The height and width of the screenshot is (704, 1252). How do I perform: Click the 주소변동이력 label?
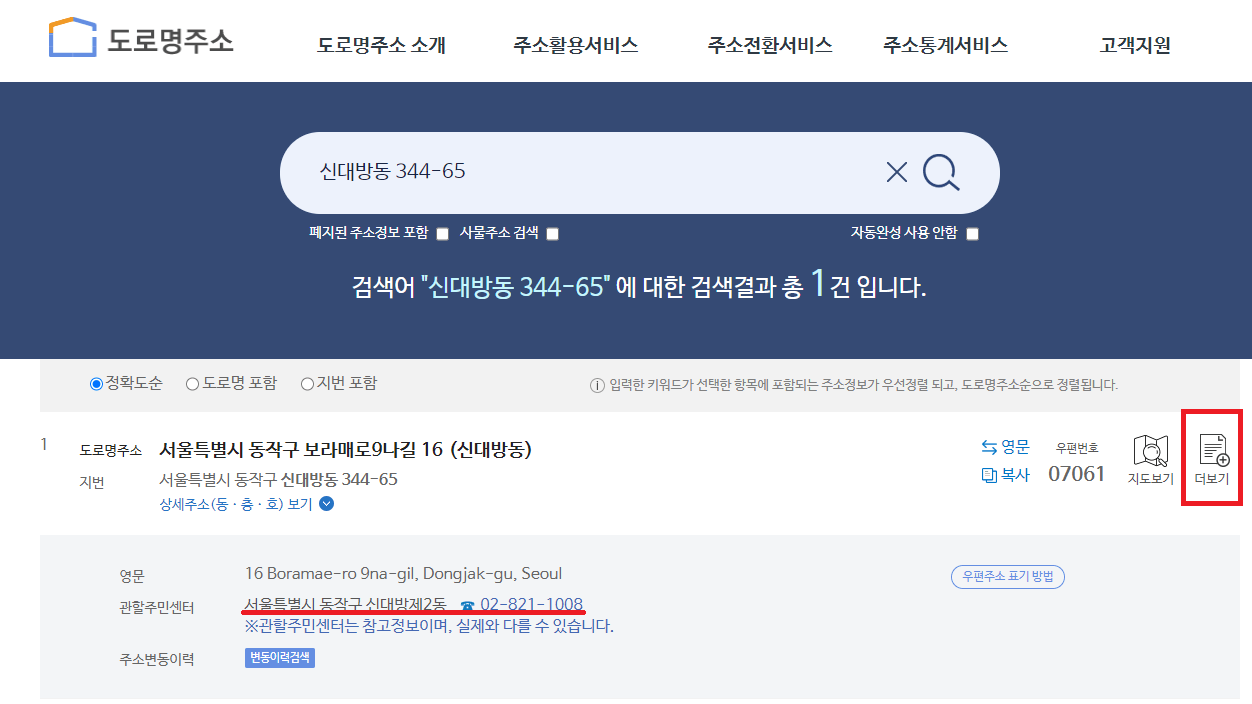(x=157, y=659)
